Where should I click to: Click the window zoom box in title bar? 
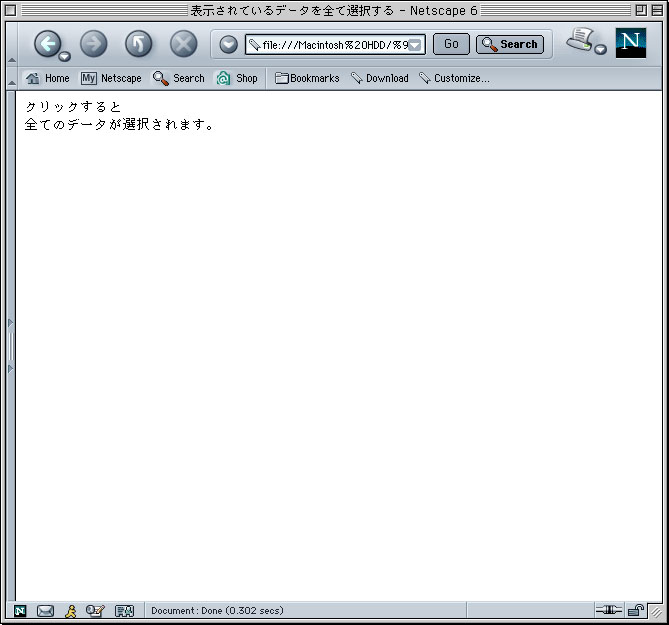click(641, 10)
